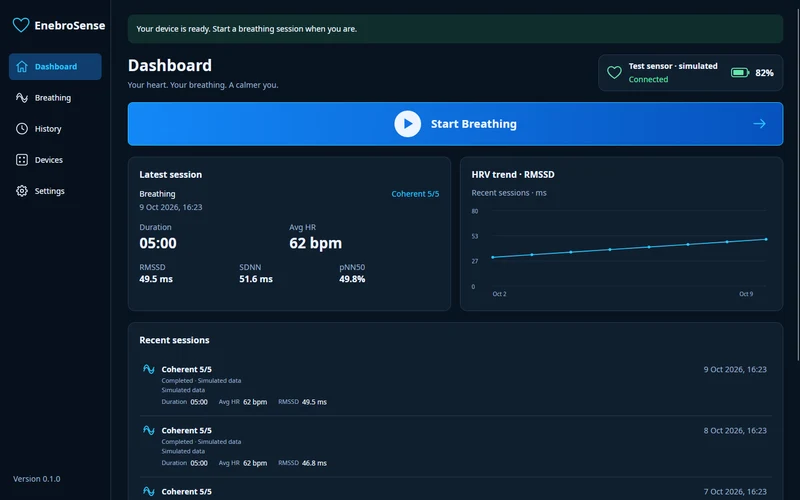The height and width of the screenshot is (500, 800).
Task: Click the play icon on Start Breathing
Action: click(x=407, y=124)
